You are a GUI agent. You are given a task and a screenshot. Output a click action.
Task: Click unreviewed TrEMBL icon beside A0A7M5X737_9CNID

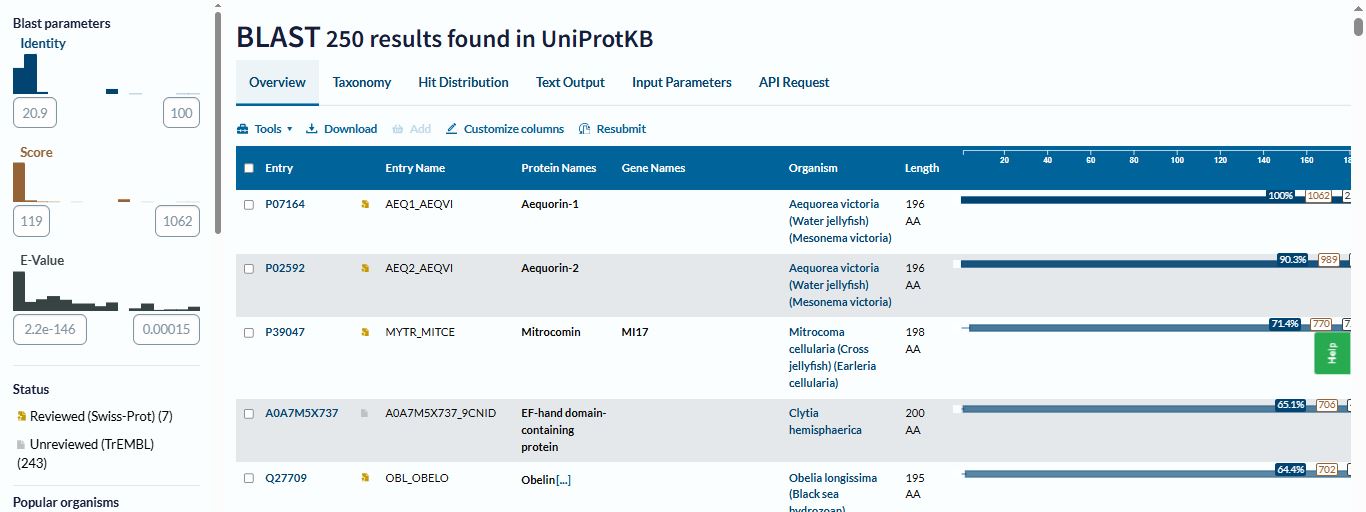coord(365,413)
